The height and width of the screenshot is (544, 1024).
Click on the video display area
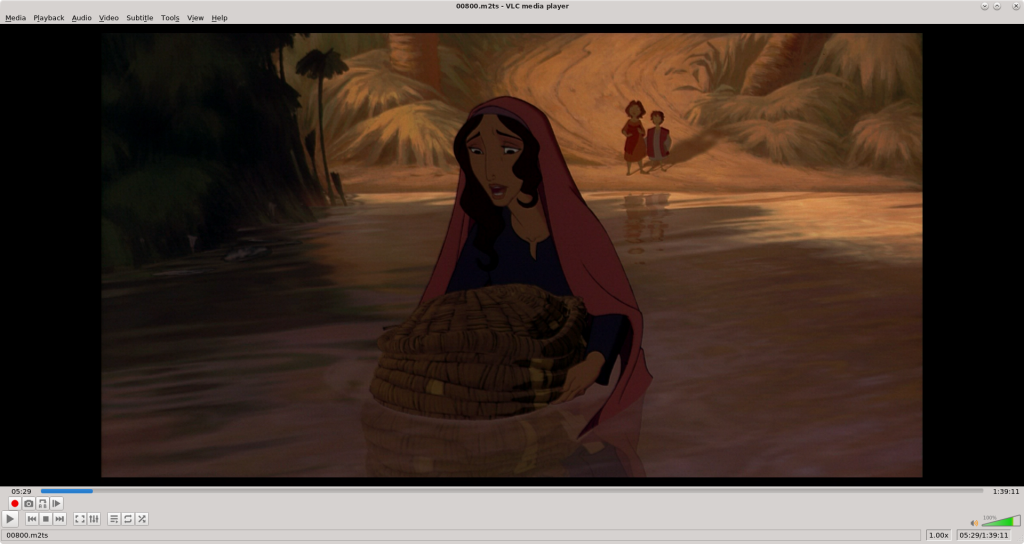click(x=511, y=255)
